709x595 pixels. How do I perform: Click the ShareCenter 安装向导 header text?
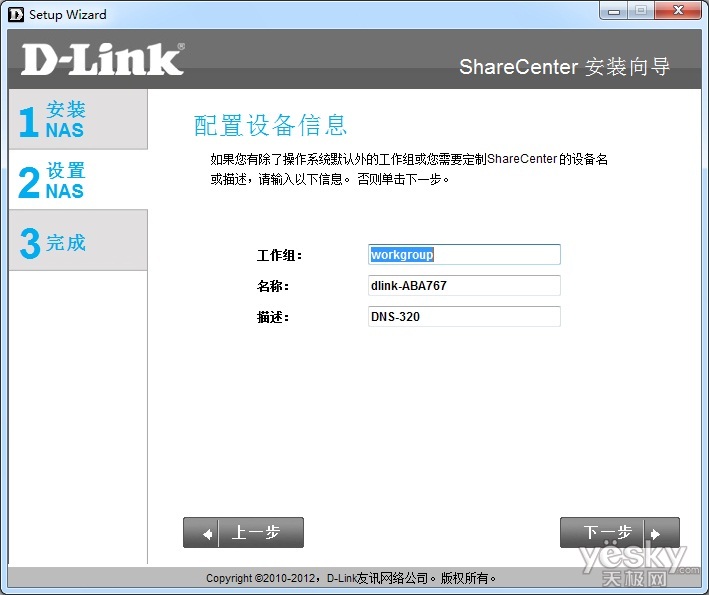pyautogui.click(x=564, y=67)
